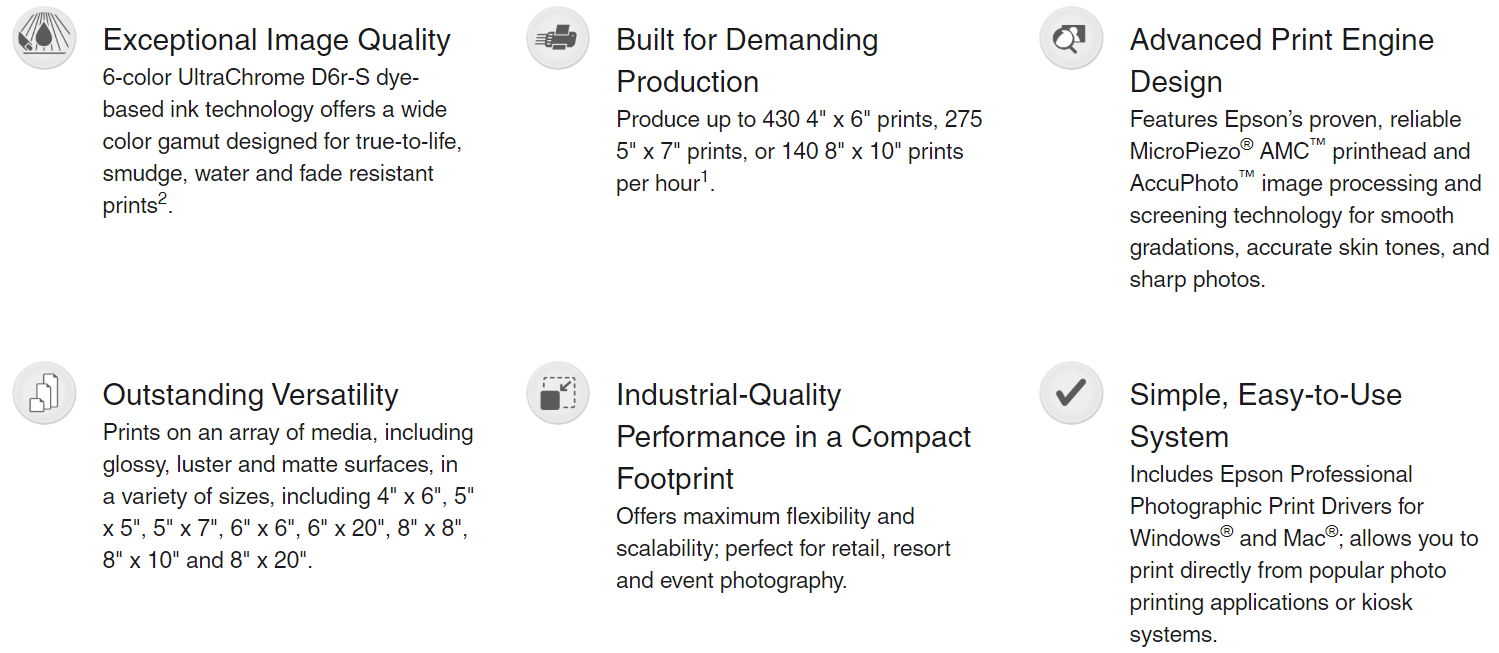The height and width of the screenshot is (653, 1499).
Task: Select the Simple, Easy-to-Use System heading
Action: click(1266, 415)
